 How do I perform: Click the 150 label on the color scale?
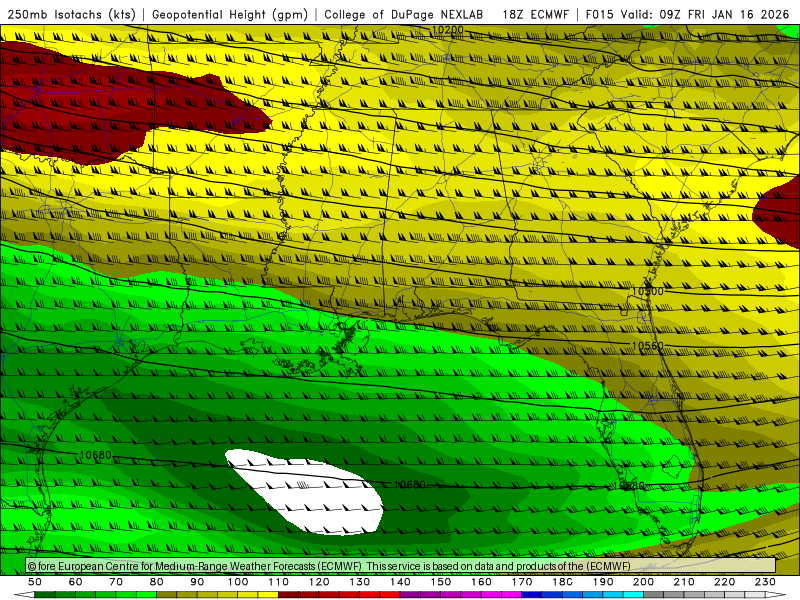point(441,582)
